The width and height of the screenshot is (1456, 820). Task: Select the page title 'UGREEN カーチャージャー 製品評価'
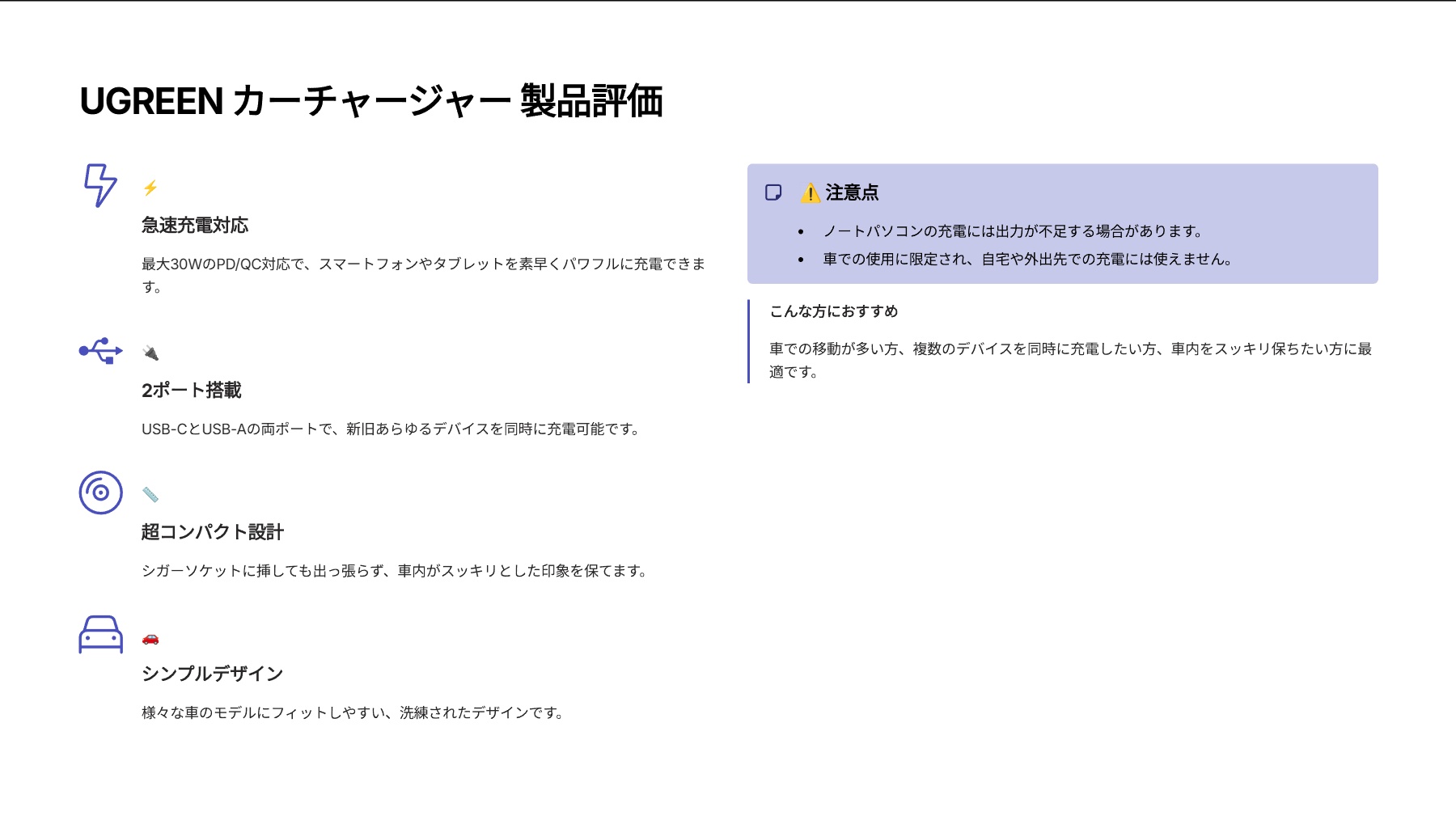[371, 102]
